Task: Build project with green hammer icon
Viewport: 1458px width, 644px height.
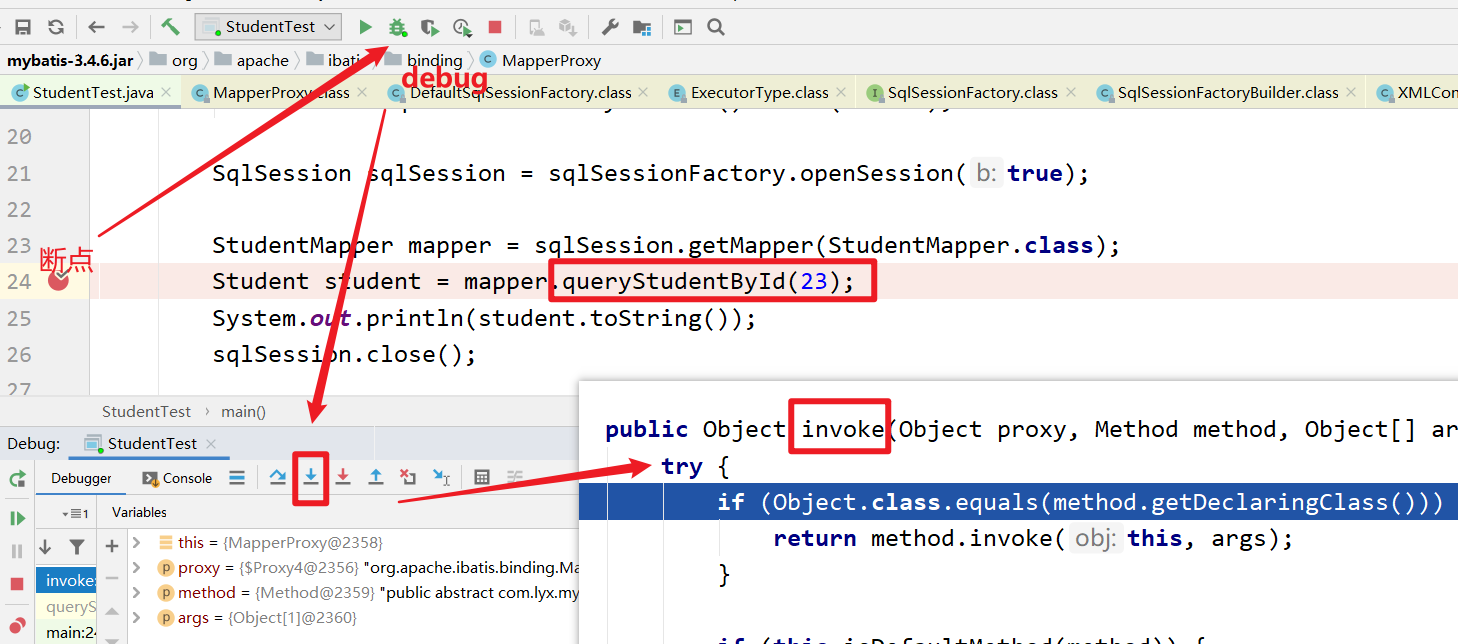Action: click(170, 27)
